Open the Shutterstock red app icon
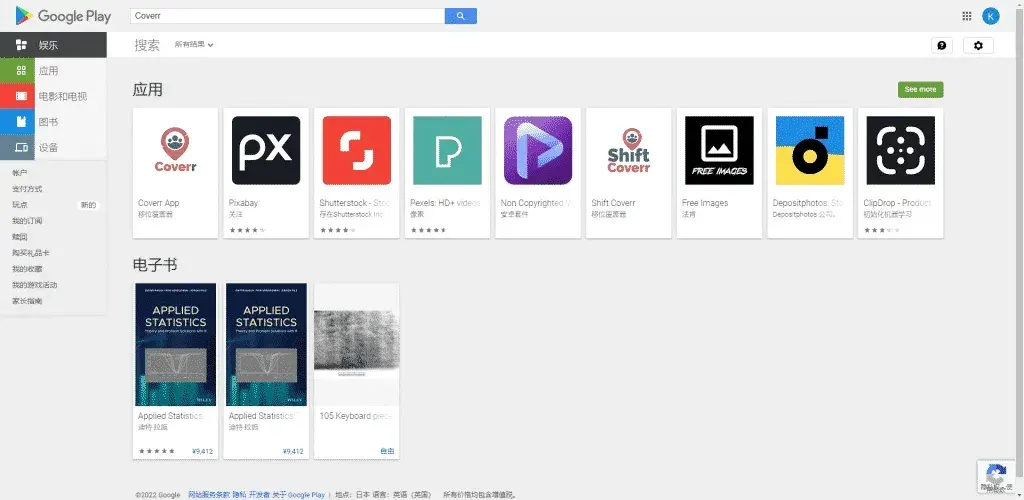The image size is (1024, 500). (357, 150)
